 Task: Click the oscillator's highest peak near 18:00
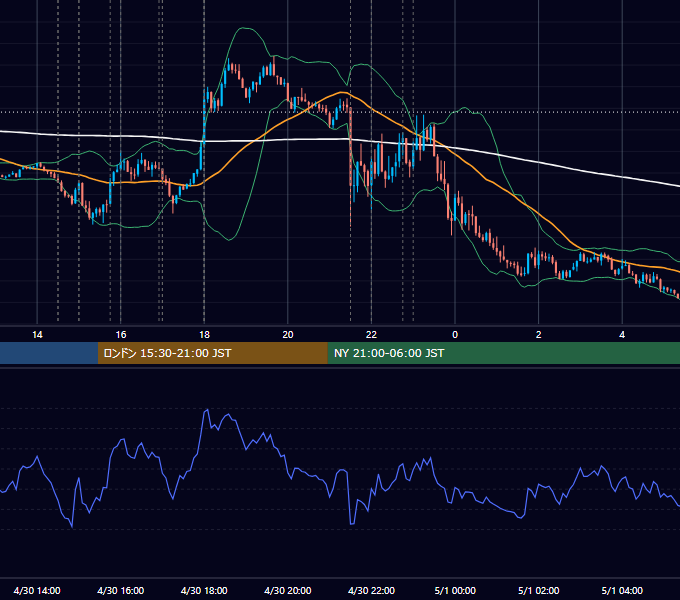point(207,410)
